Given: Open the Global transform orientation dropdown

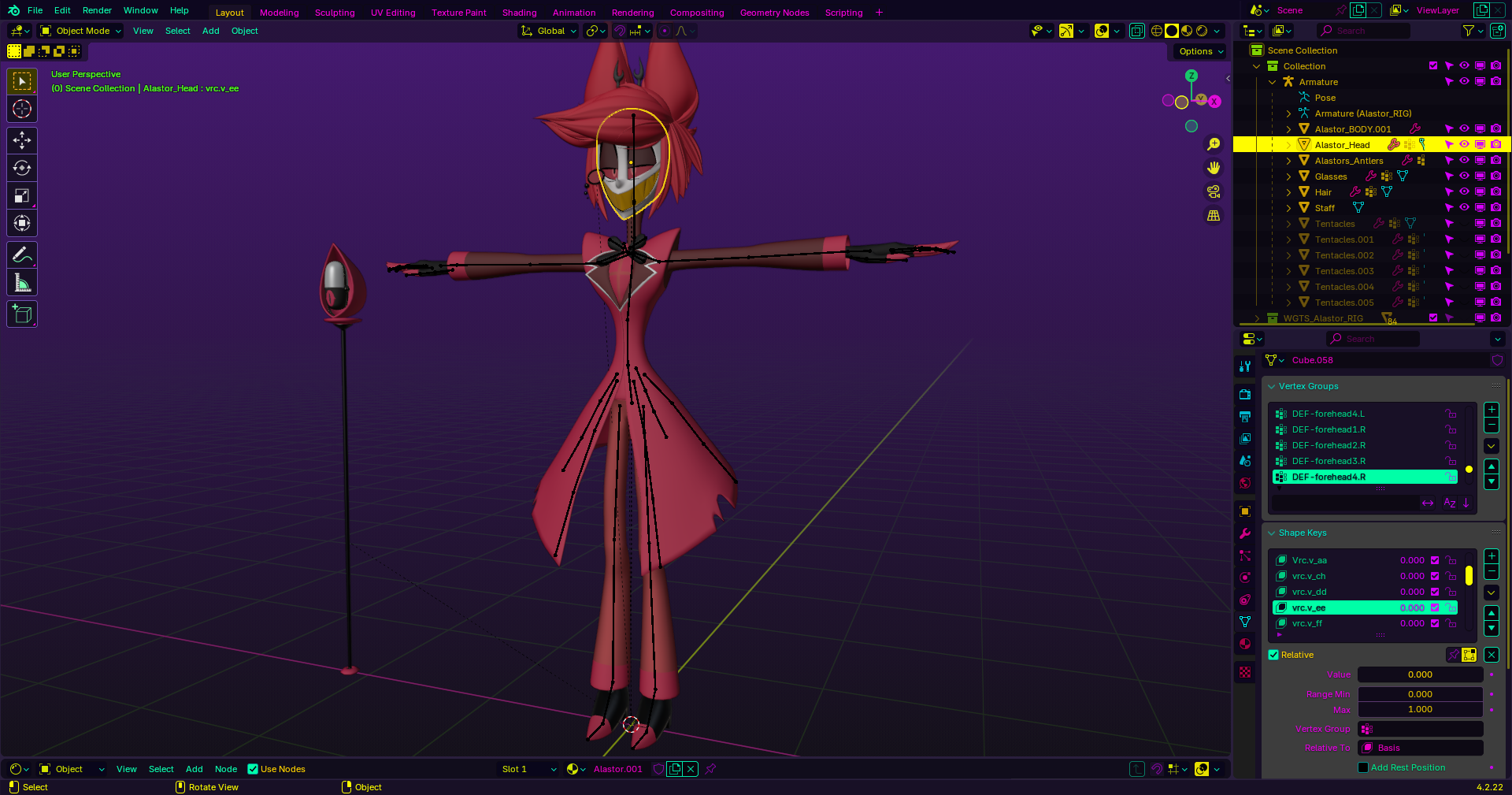Looking at the screenshot, I should click(549, 31).
